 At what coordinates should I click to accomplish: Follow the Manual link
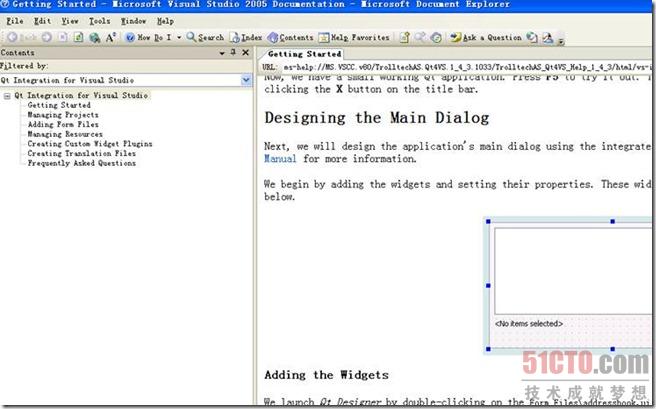(280, 158)
